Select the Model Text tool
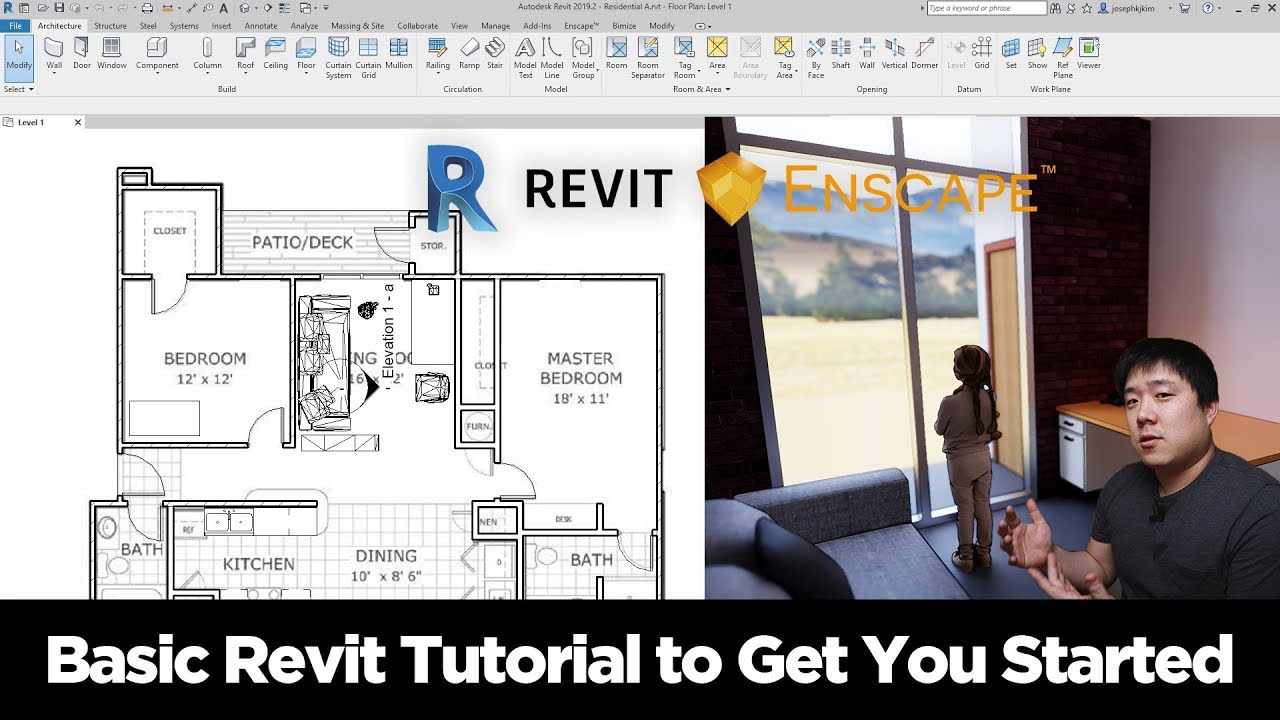Viewport: 1280px width, 720px height. (525, 58)
